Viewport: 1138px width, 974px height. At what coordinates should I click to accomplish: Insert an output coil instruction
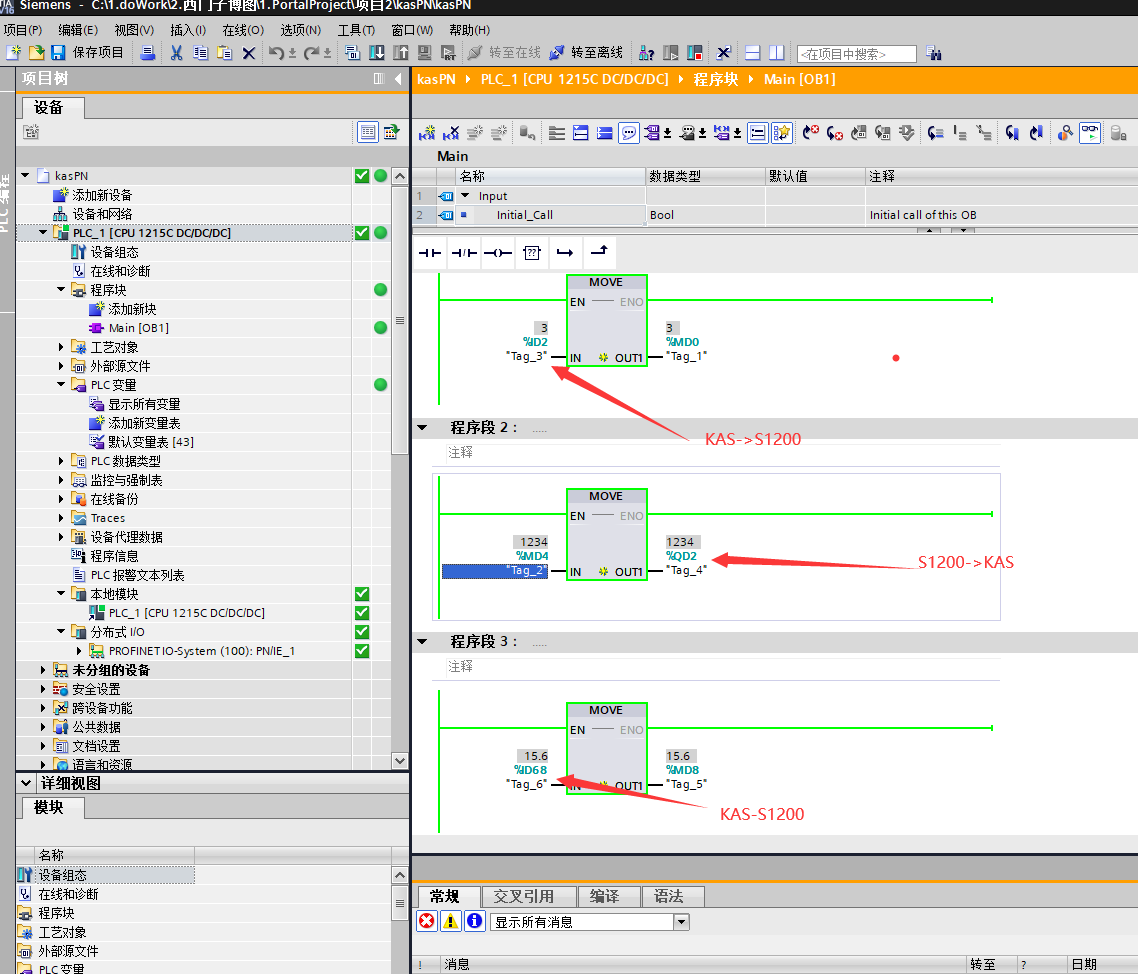coord(497,254)
